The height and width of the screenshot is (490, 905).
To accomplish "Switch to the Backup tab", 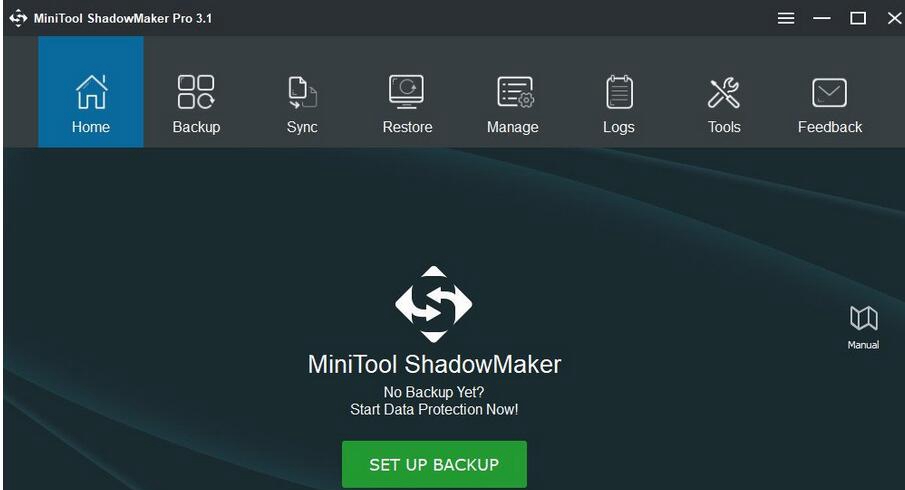I will [196, 104].
